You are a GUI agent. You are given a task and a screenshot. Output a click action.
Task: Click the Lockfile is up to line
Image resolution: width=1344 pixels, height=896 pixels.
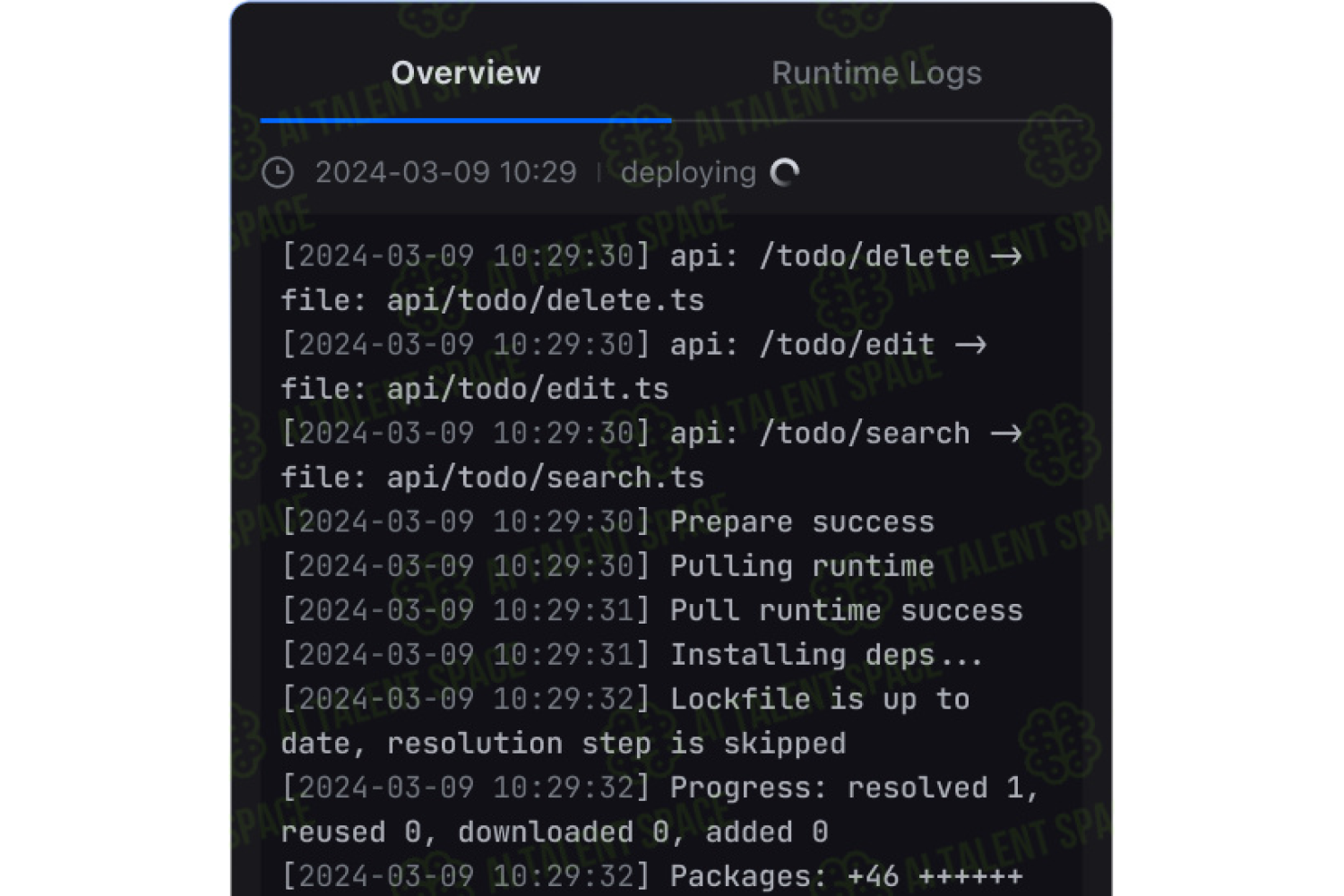click(625, 699)
